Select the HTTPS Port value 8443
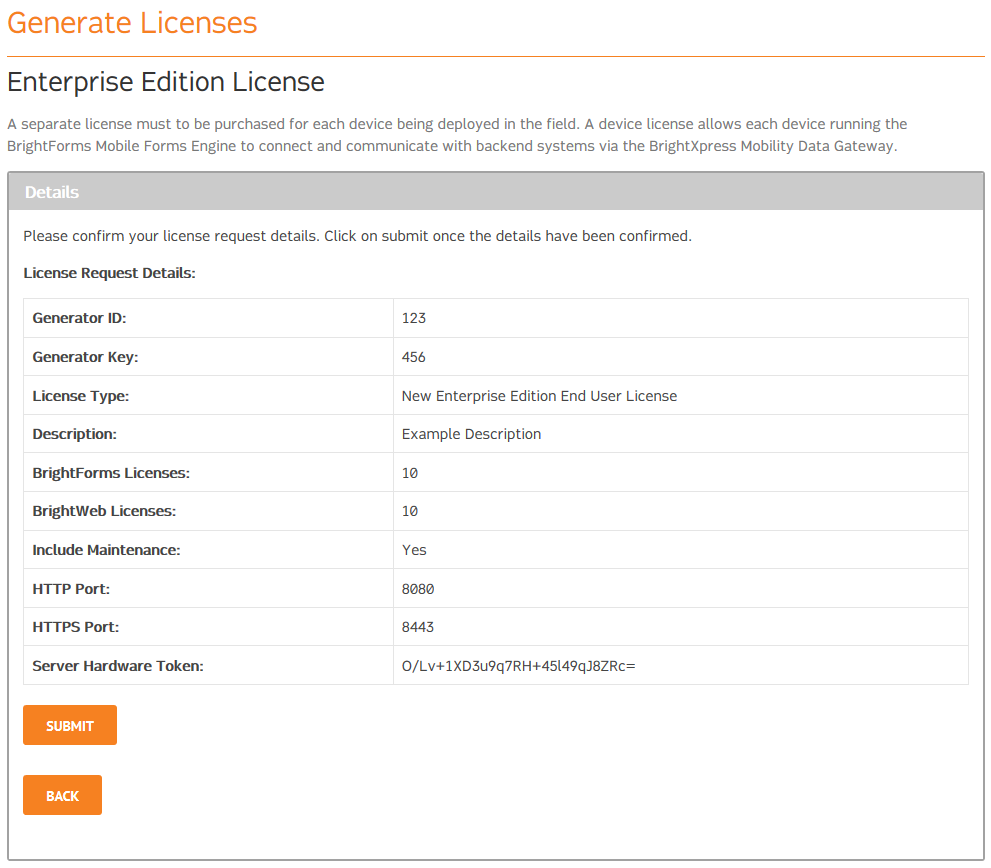This screenshot has height=868, width=991. click(x=418, y=627)
